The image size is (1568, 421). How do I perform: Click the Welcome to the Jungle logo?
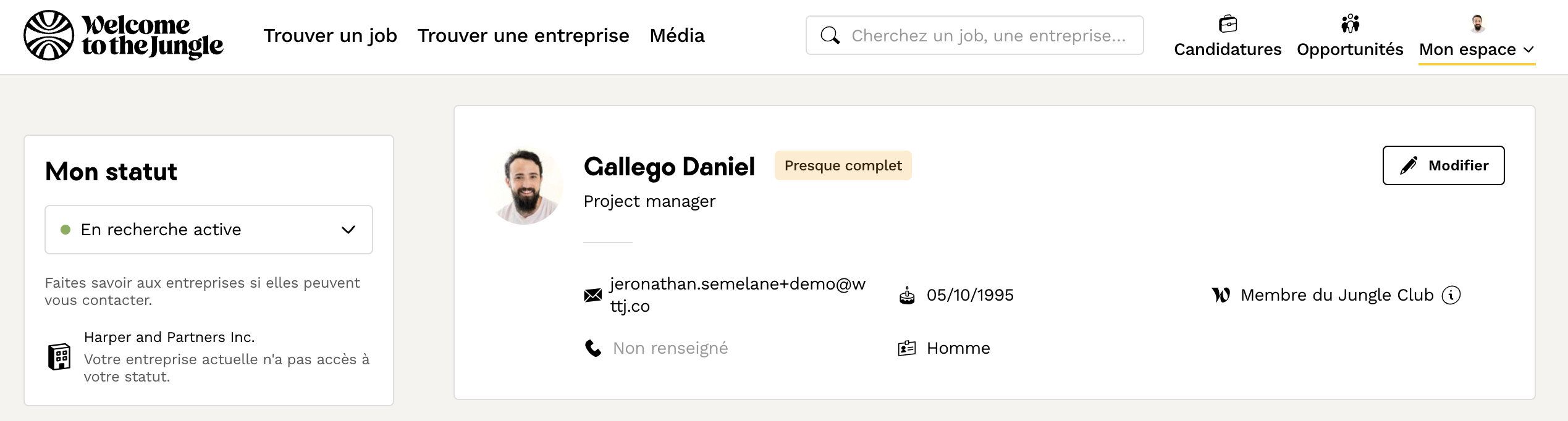(123, 35)
